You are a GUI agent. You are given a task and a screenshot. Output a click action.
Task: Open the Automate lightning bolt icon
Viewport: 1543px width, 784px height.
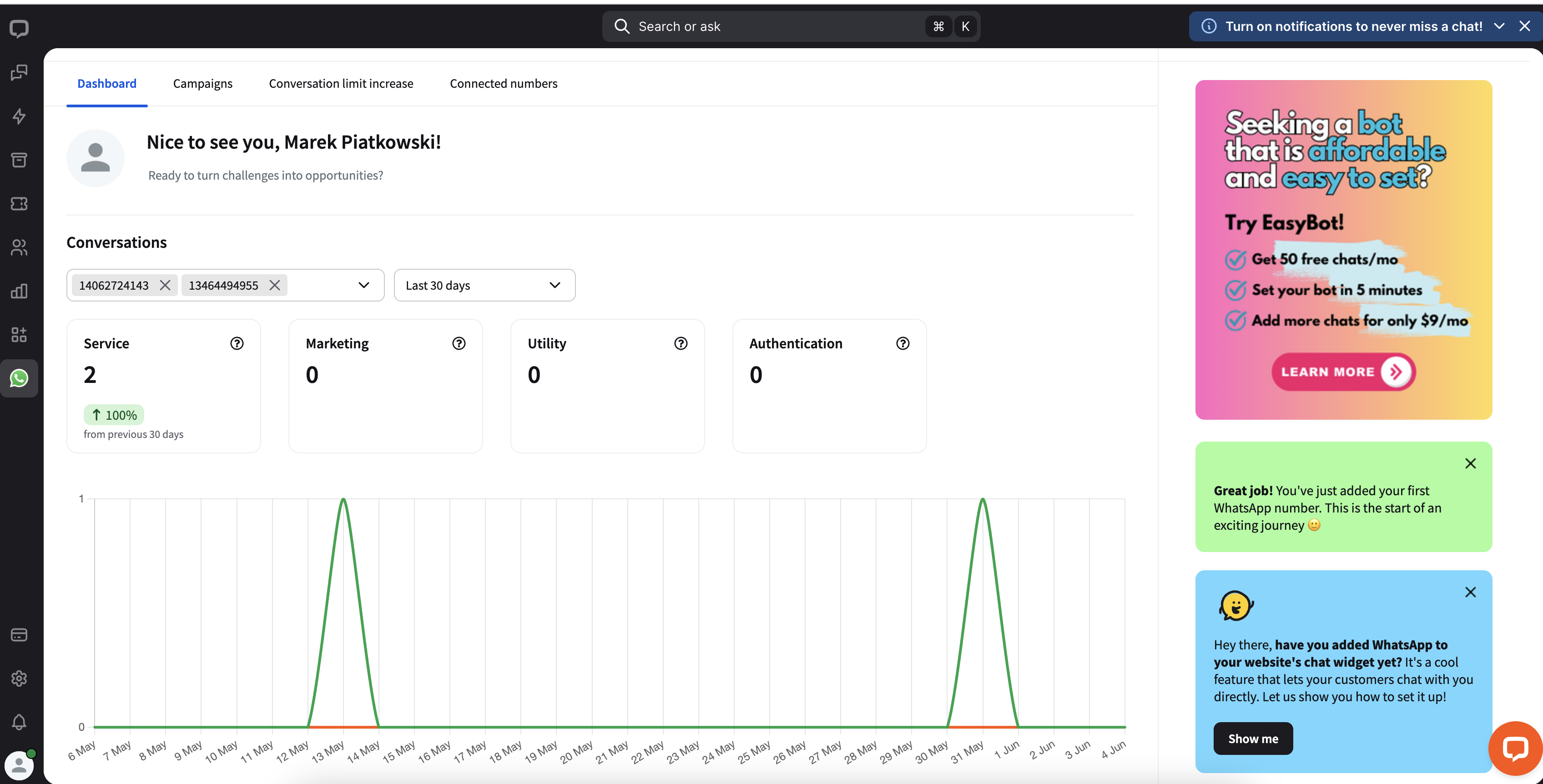point(19,116)
